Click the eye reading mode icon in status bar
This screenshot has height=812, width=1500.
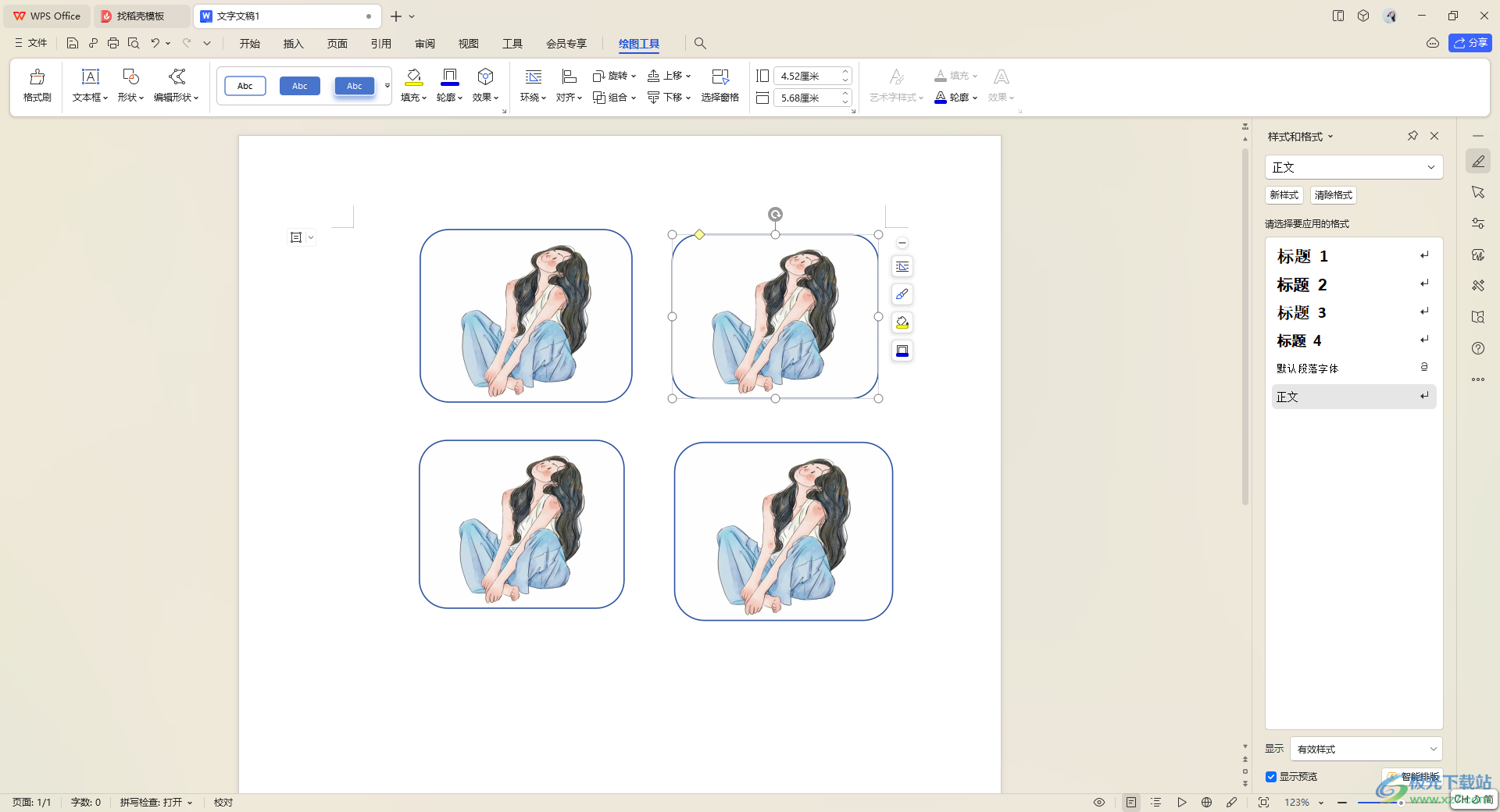click(1099, 802)
